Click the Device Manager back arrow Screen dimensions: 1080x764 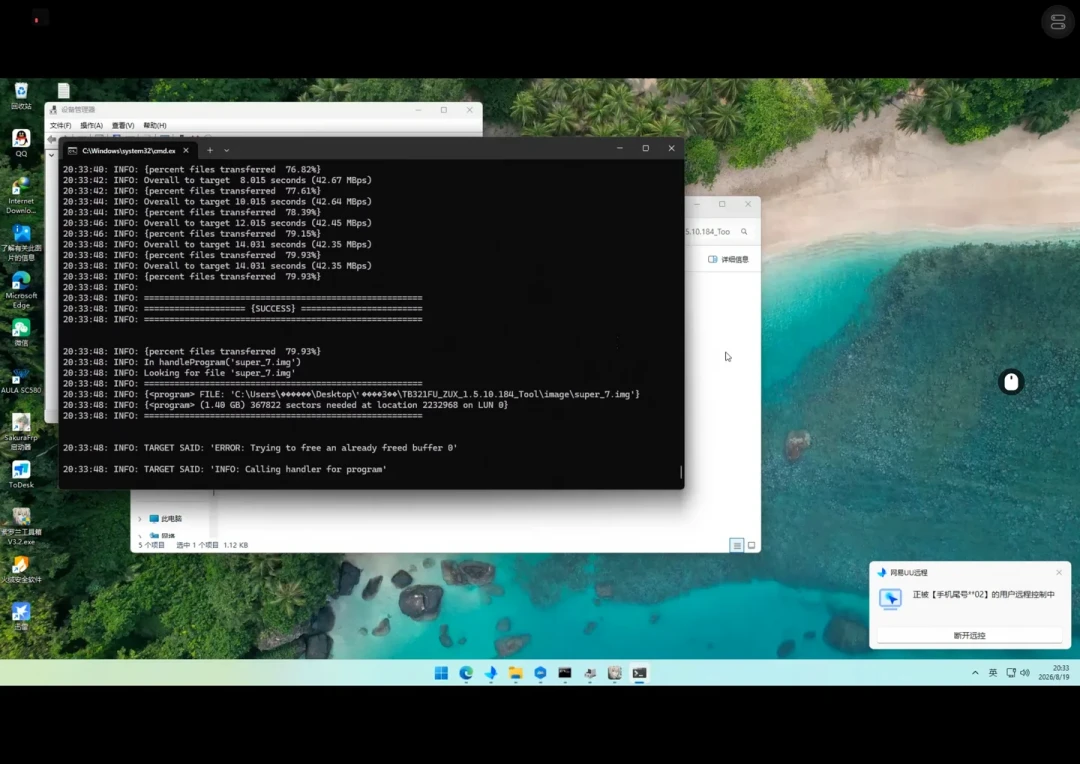52,139
